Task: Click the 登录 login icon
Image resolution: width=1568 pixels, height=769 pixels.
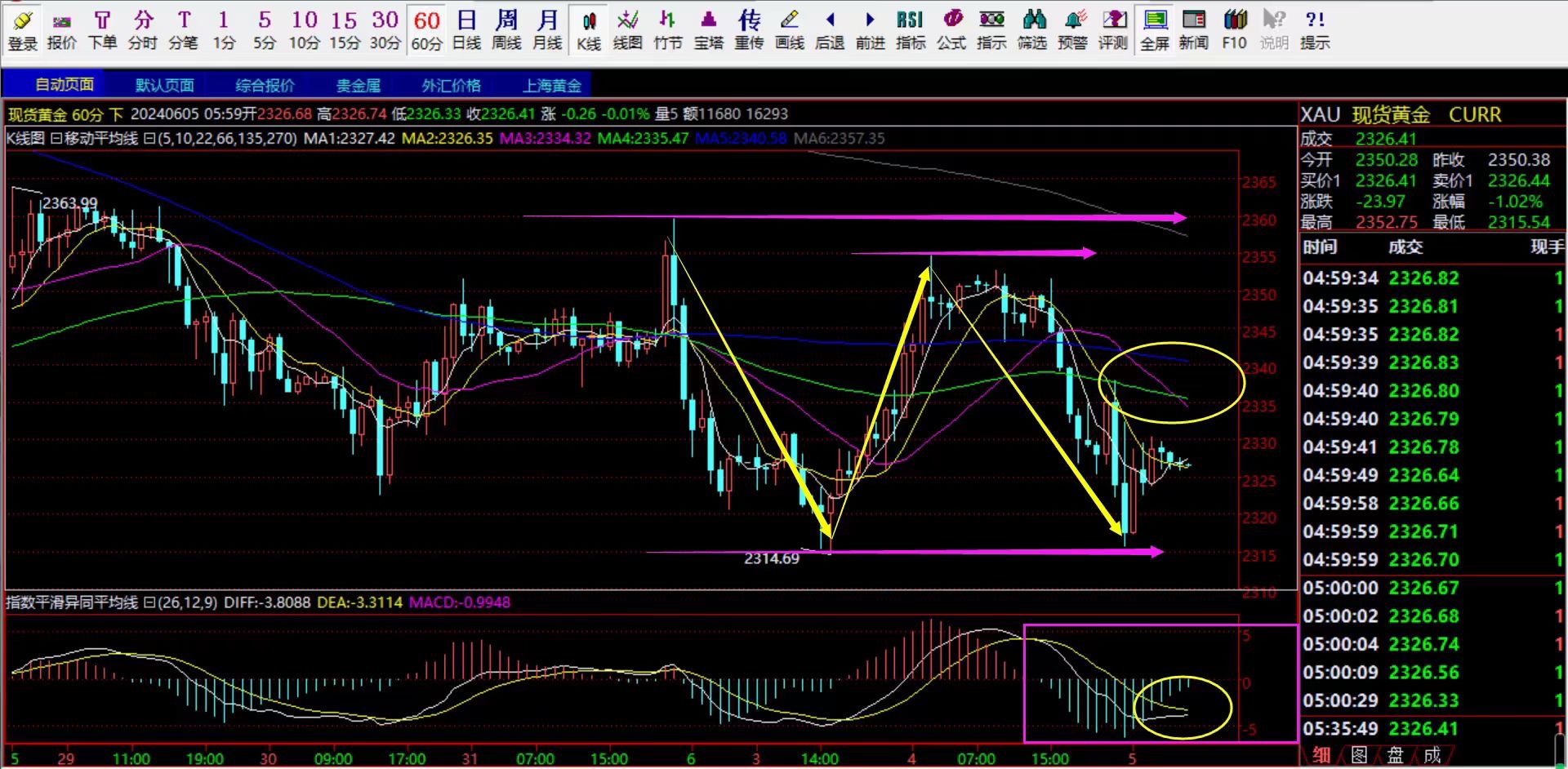Action: pos(22,30)
